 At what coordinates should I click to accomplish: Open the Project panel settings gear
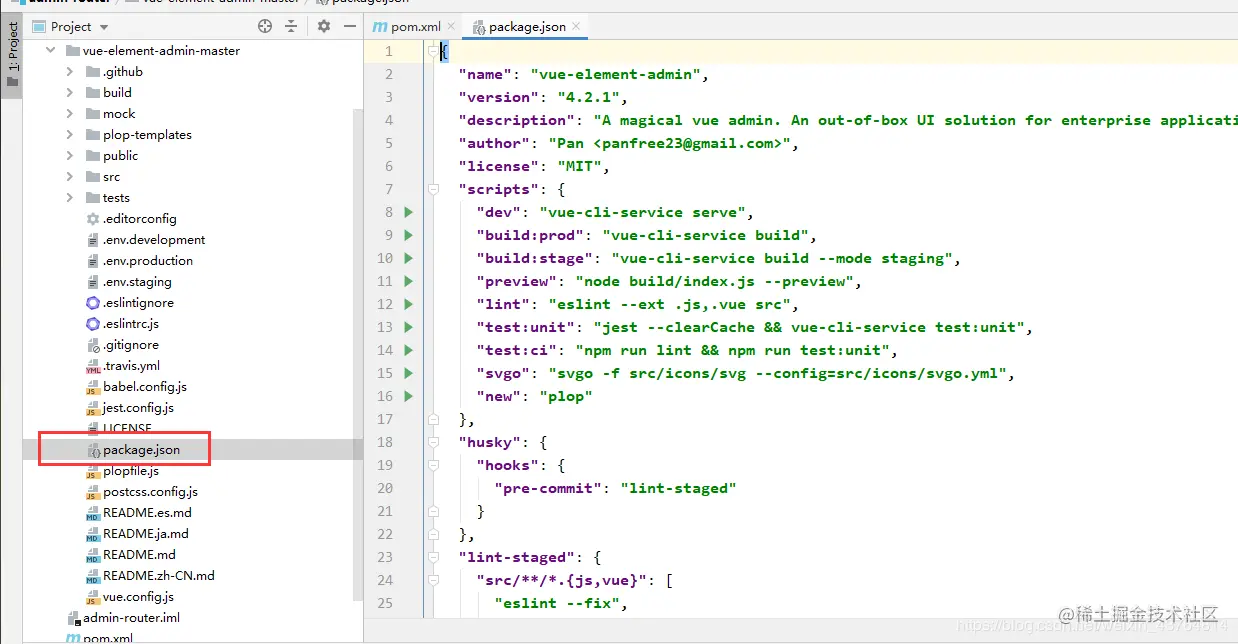(x=324, y=26)
